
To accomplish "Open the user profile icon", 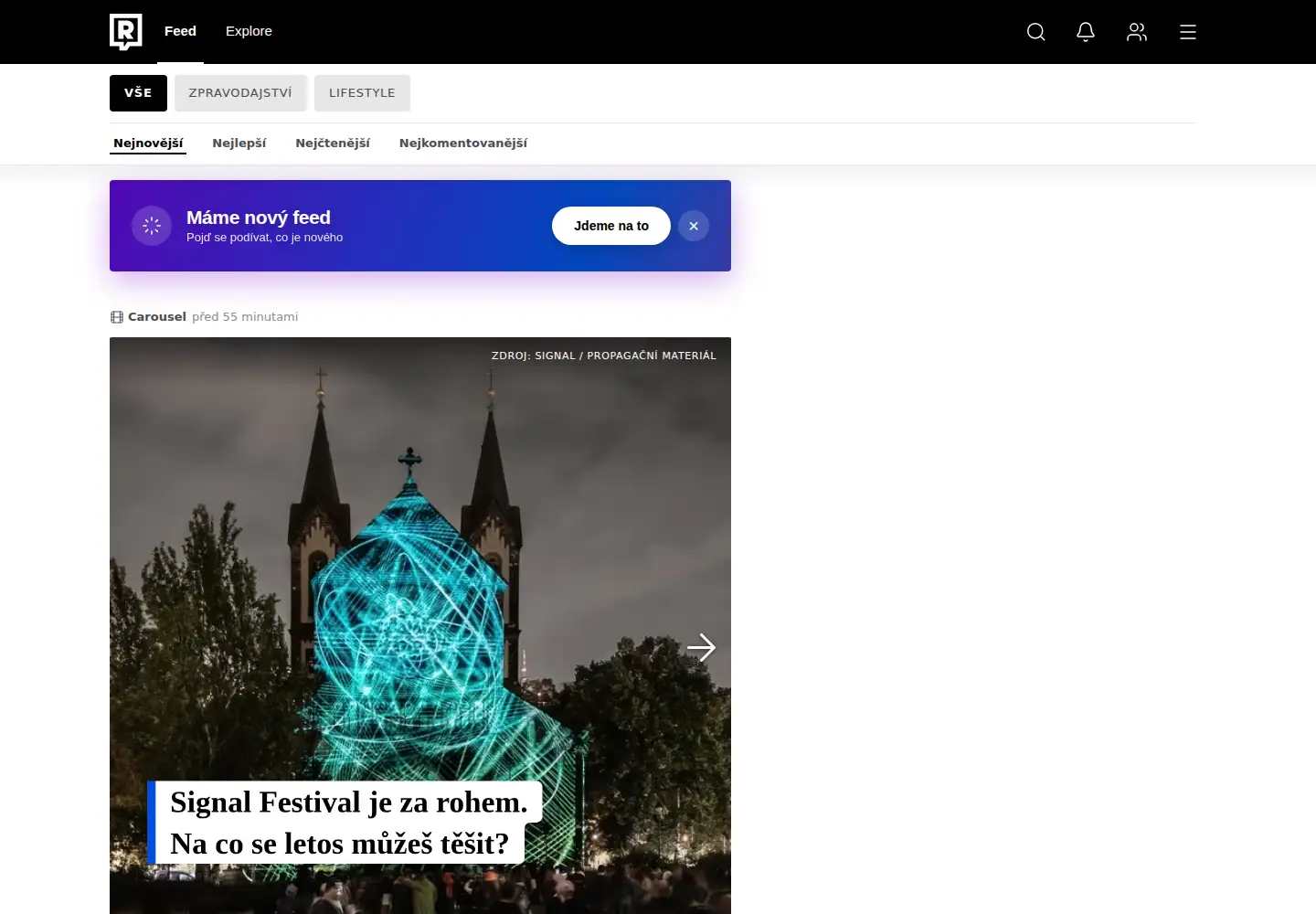I will (1137, 32).
